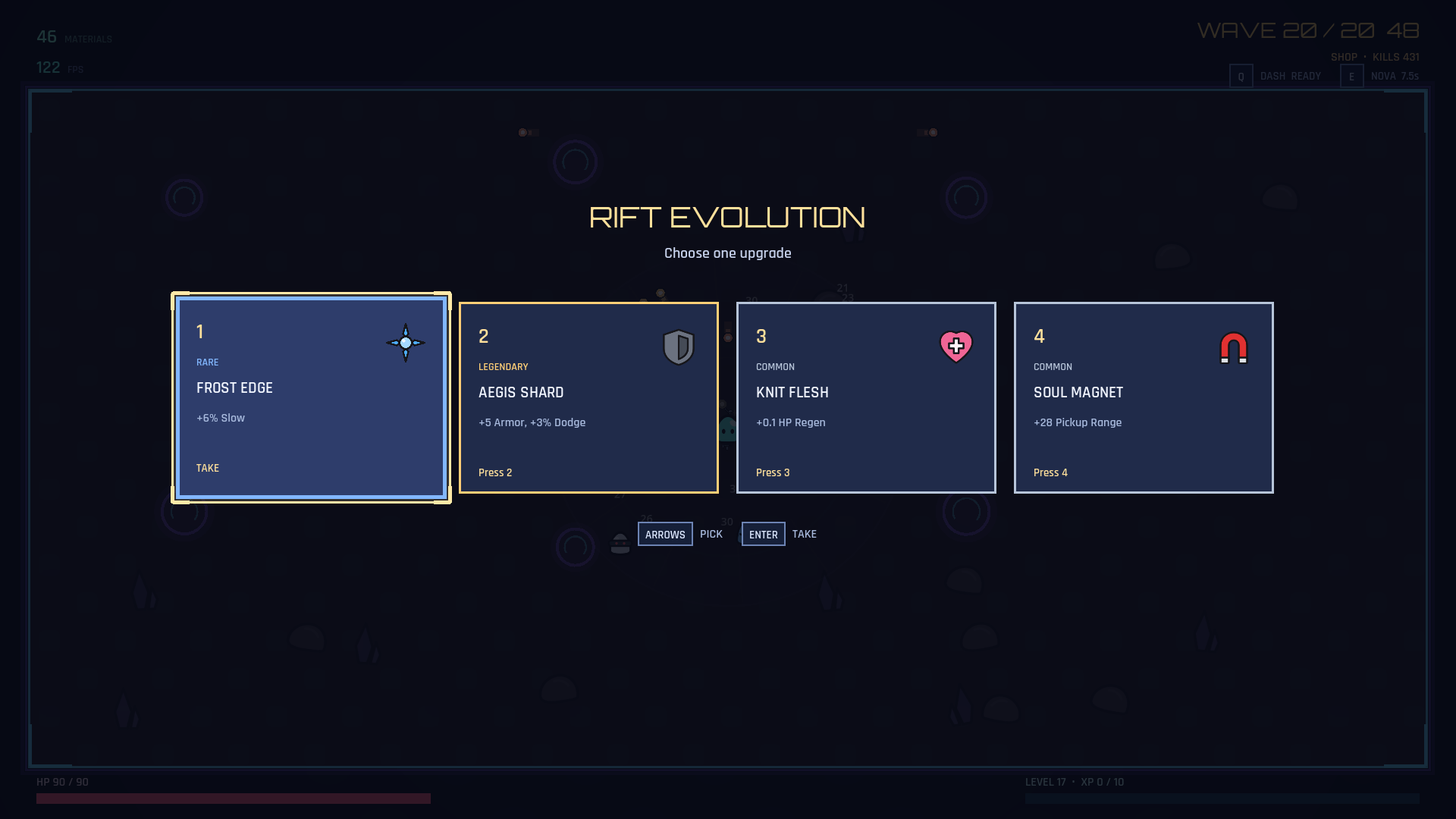
Task: Select the Frost Edge card title
Action: coord(234,388)
